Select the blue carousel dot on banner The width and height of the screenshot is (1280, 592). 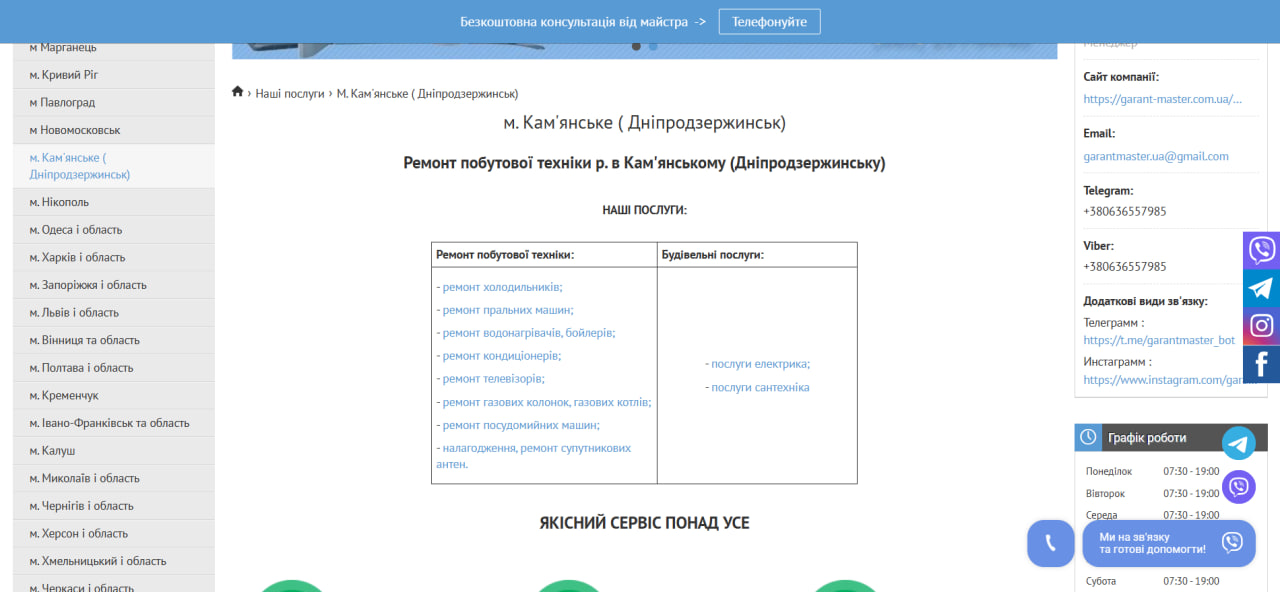click(653, 46)
